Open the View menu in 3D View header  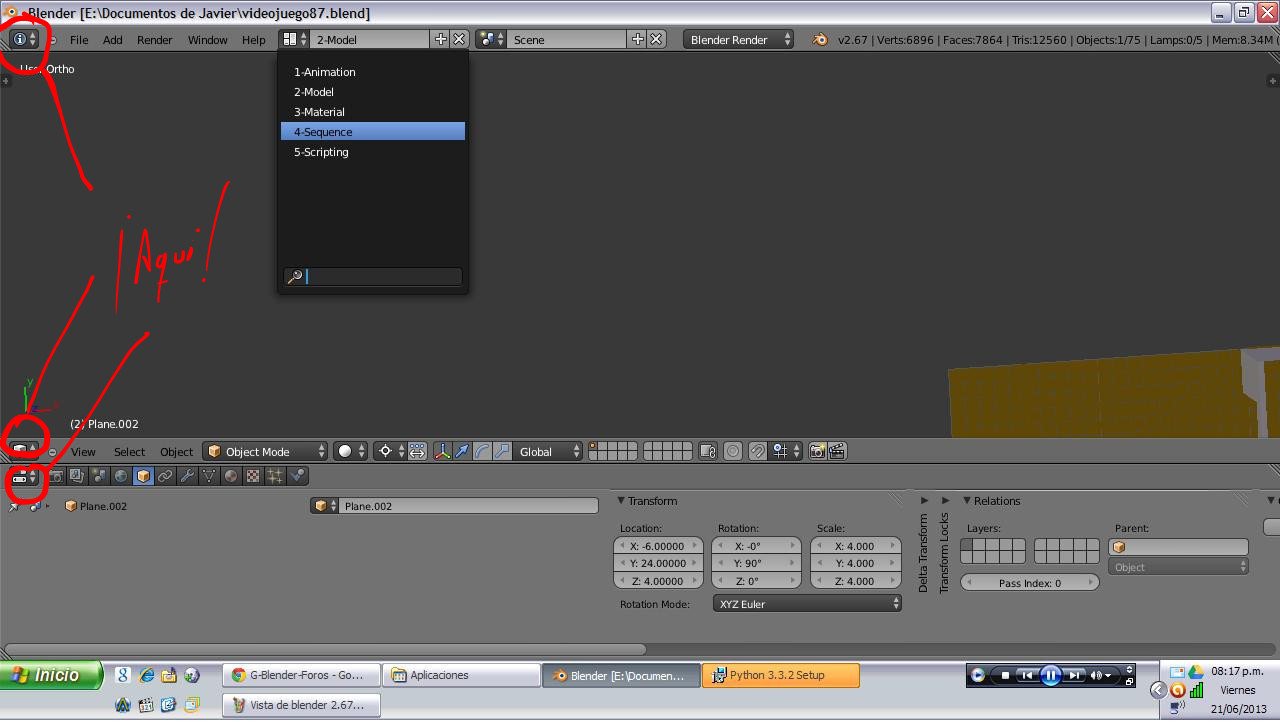click(83, 452)
